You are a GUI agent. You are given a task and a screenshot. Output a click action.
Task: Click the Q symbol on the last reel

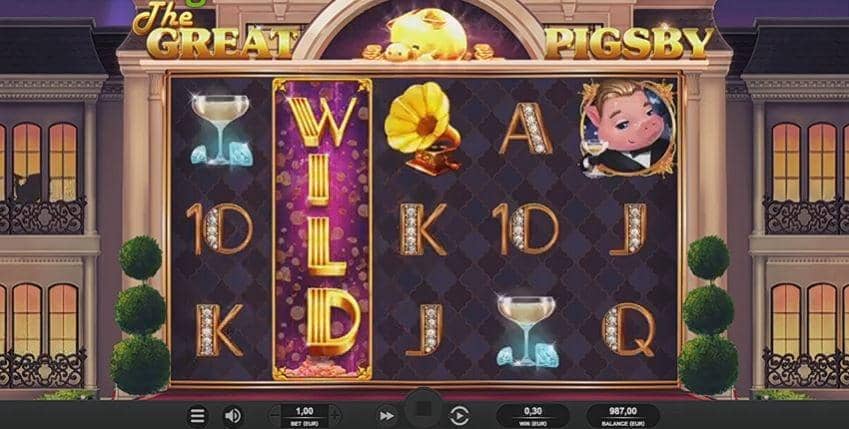click(628, 329)
